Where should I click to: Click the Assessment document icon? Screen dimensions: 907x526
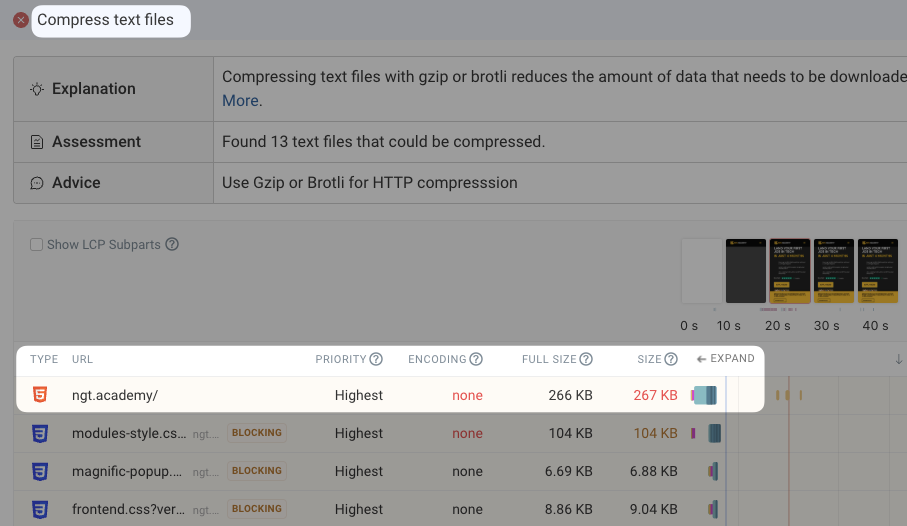click(x=36, y=142)
